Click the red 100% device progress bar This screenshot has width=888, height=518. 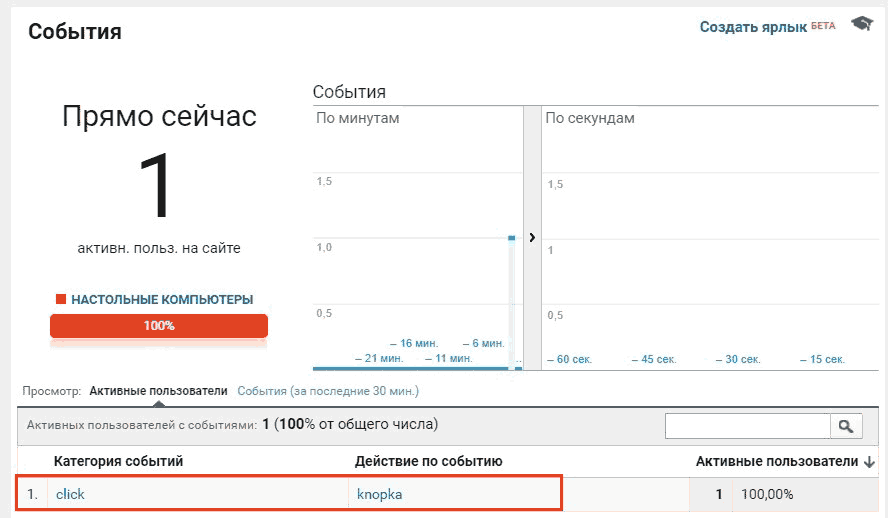click(159, 326)
